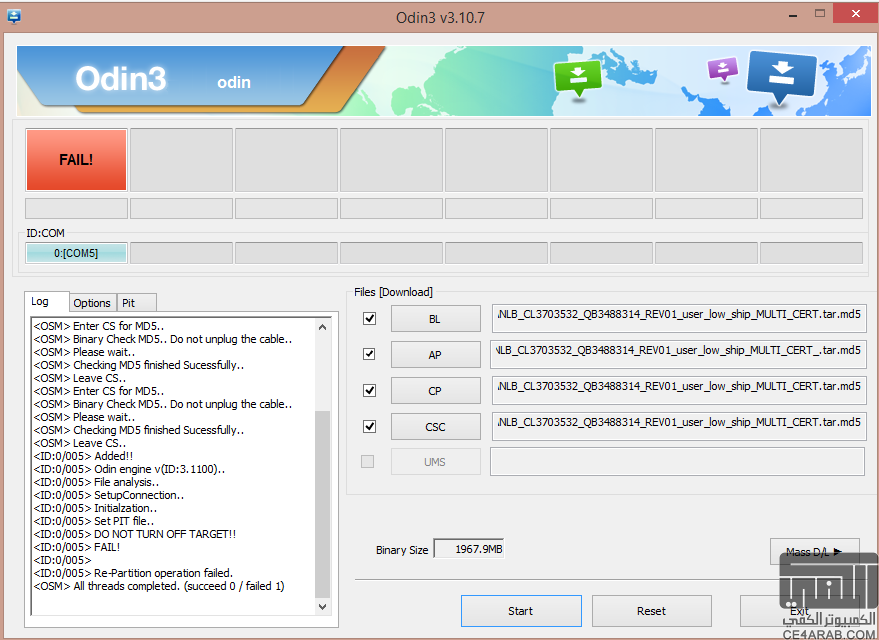879x640 pixels.
Task: Click the red FAIL! status box
Action: click(x=76, y=160)
